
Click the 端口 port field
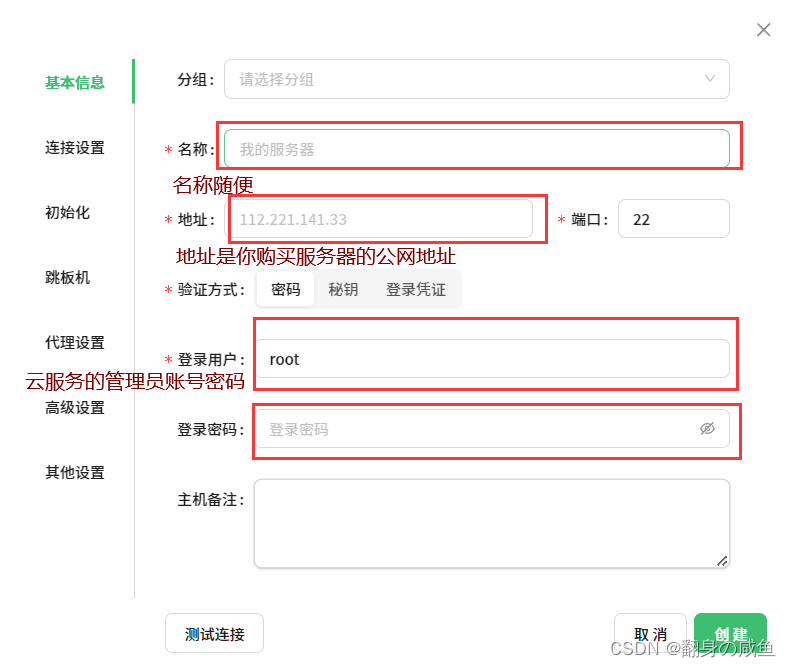click(673, 219)
